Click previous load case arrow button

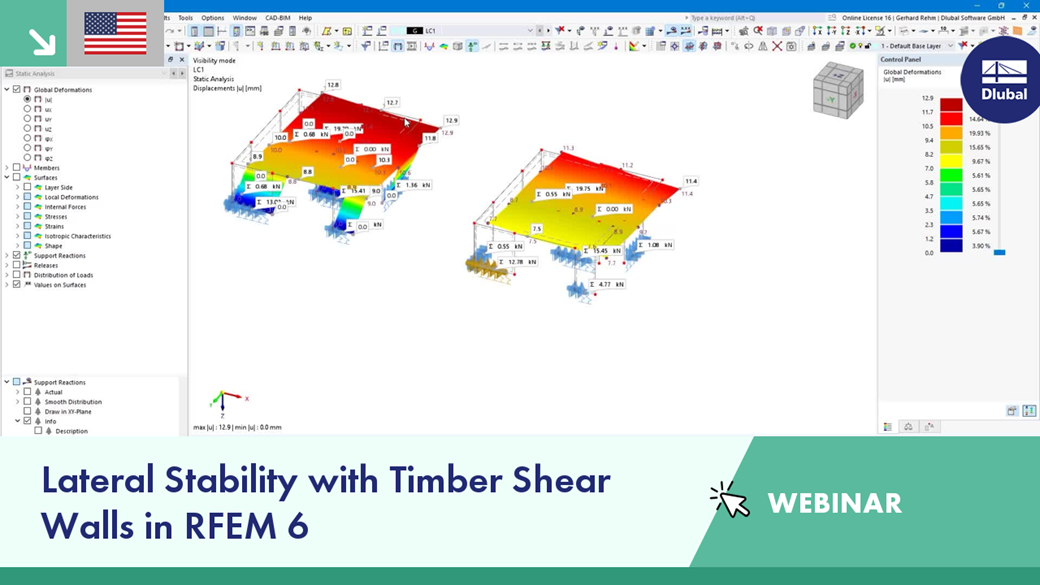539,31
